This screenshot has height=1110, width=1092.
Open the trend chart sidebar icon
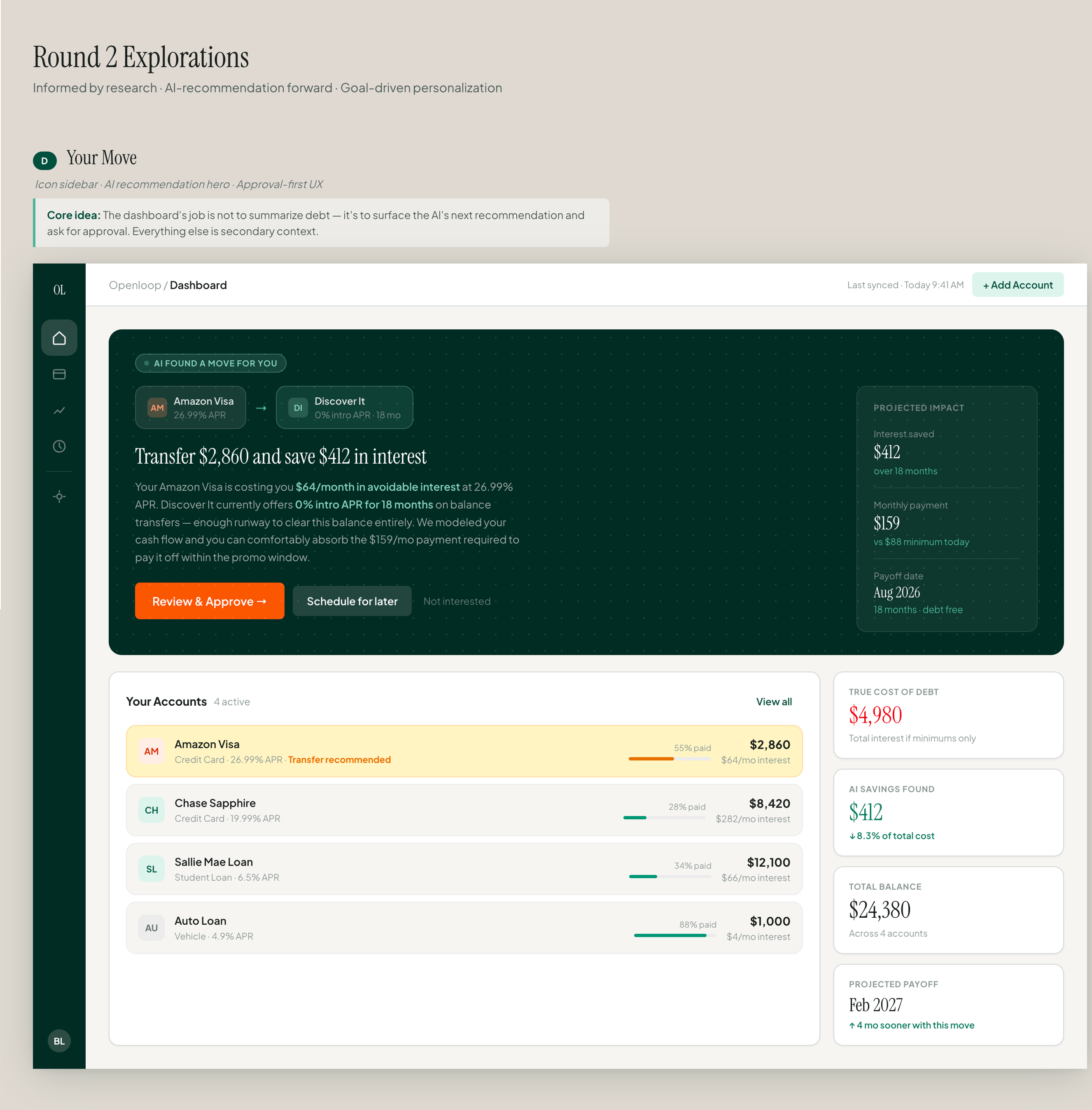tap(59, 410)
